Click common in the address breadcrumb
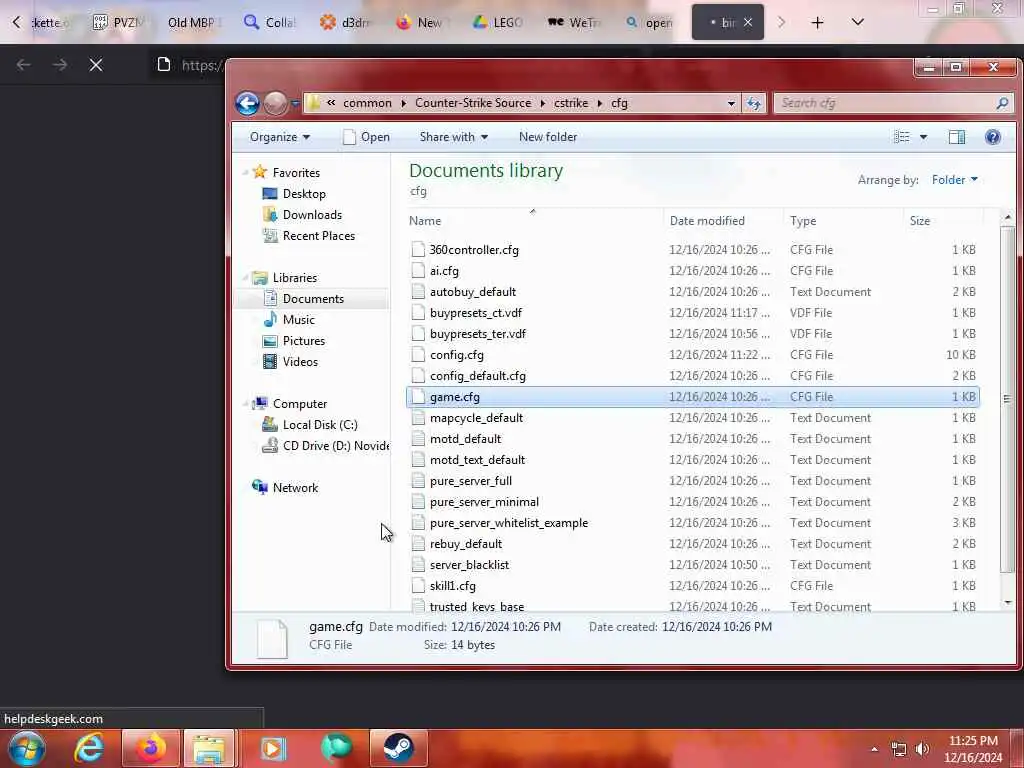The width and height of the screenshot is (1024, 768). pyautogui.click(x=367, y=103)
